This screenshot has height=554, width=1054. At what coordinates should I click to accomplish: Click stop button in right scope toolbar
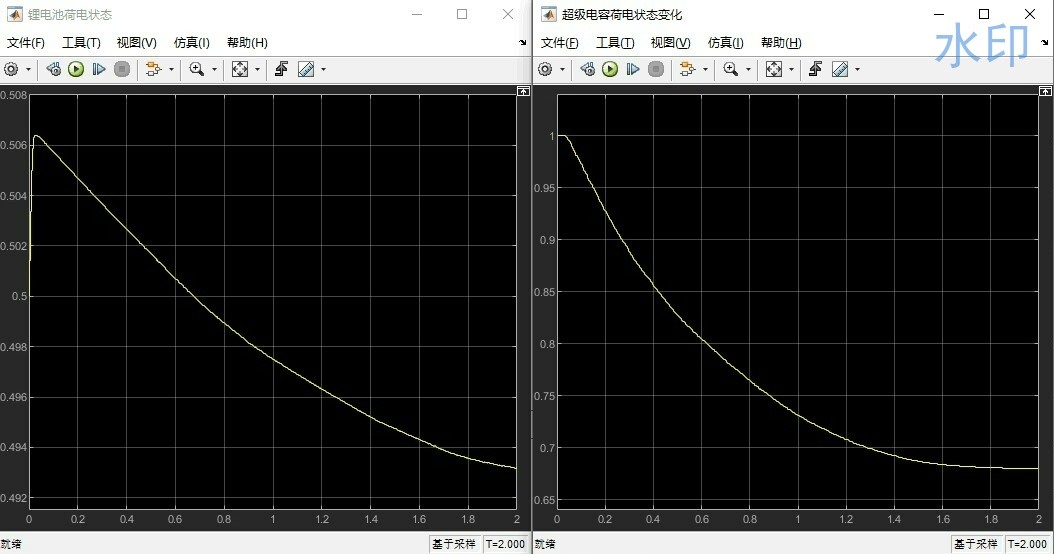(x=655, y=69)
